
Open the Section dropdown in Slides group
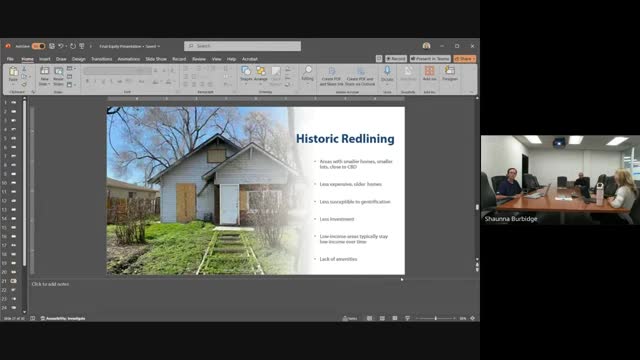point(71,84)
